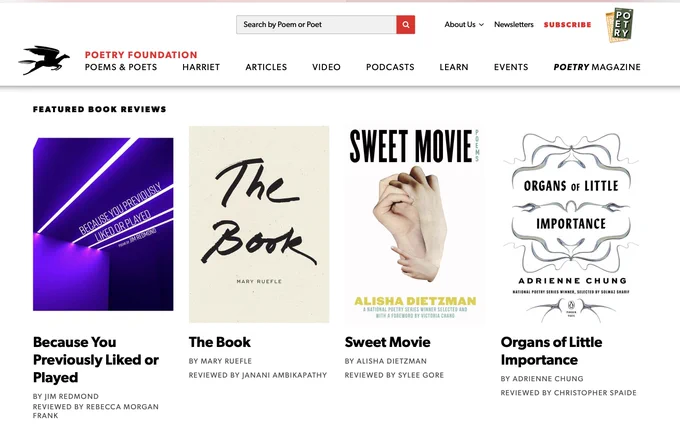Go to the Harriet menu item
Screen dimensions: 680x428
pyautogui.click(x=201, y=67)
